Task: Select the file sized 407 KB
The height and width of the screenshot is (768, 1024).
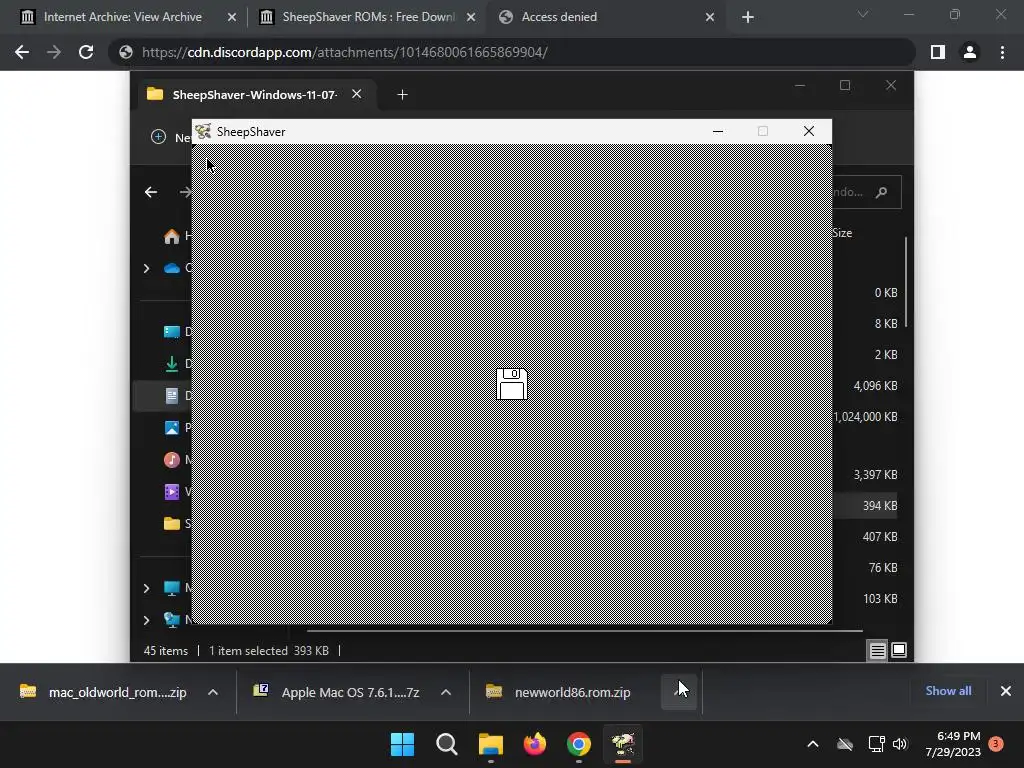Action: coord(880,537)
